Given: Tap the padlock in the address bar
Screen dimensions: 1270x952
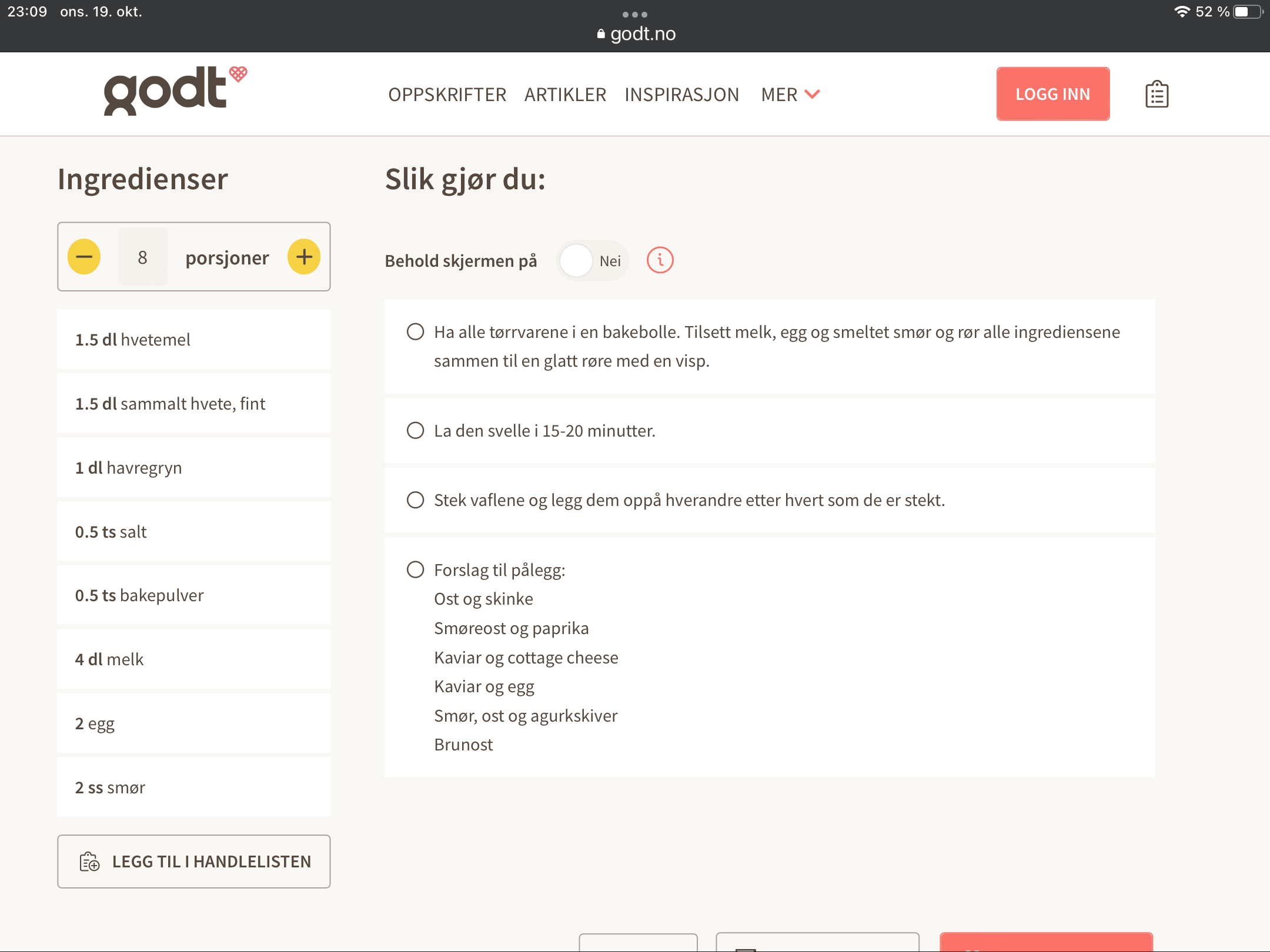Looking at the screenshot, I should pos(601,34).
